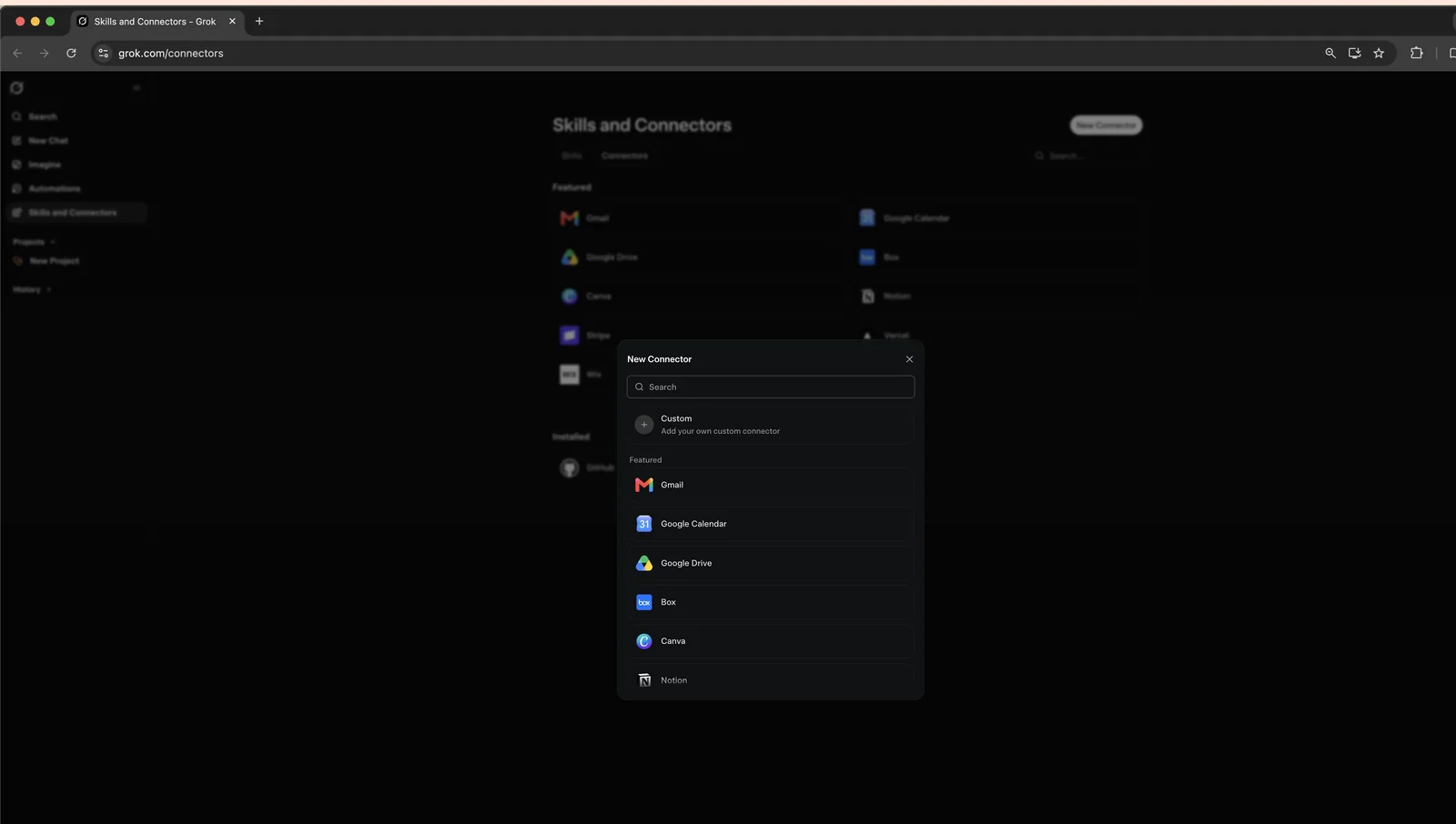Collapse the sidebar with the chevron icon
Viewport: 1456px width, 824px height.
coord(136,88)
